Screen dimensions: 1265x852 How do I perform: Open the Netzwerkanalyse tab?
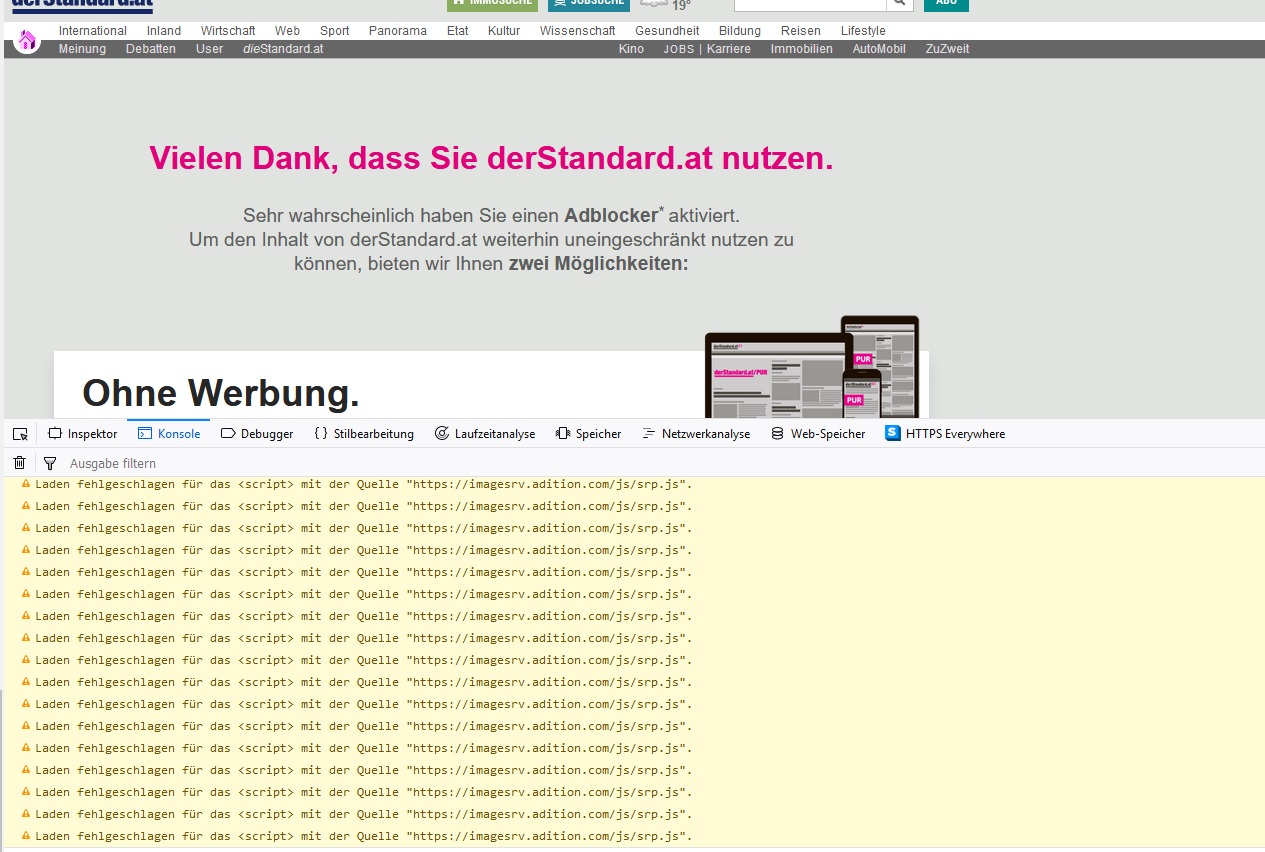coord(696,434)
